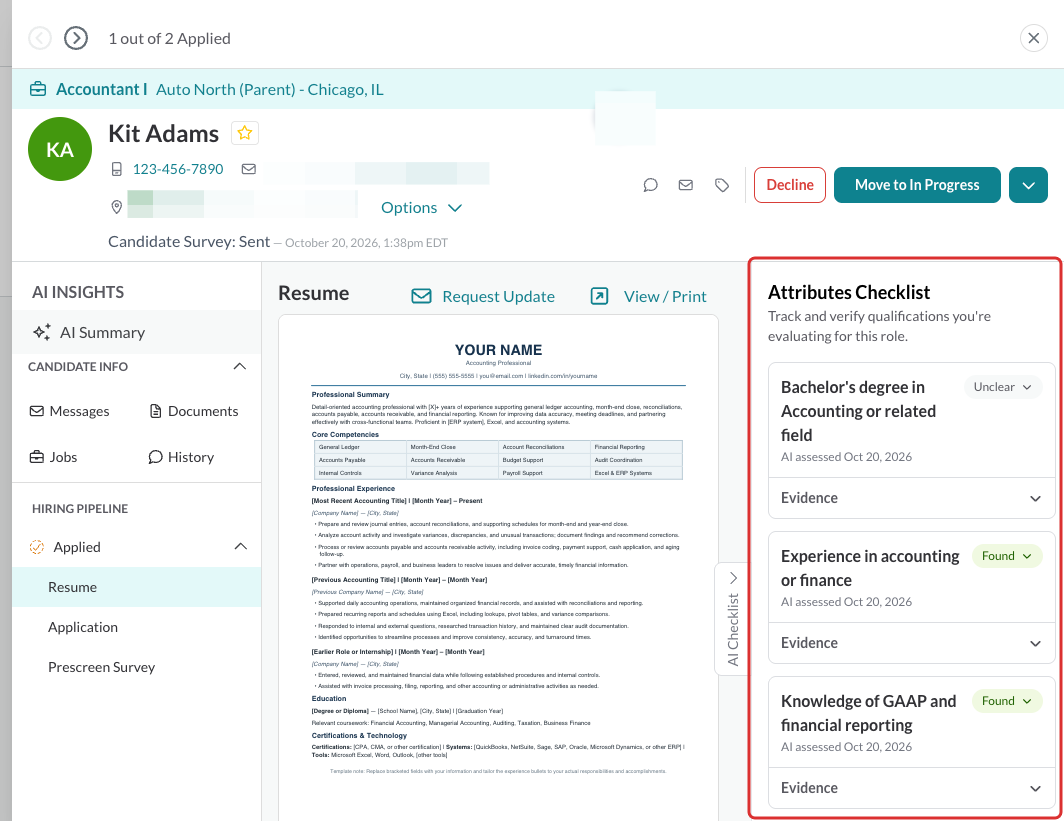Screen dimensions: 1064x821
Task: Collapse the AI Checklist side tab
Action: [x=732, y=619]
